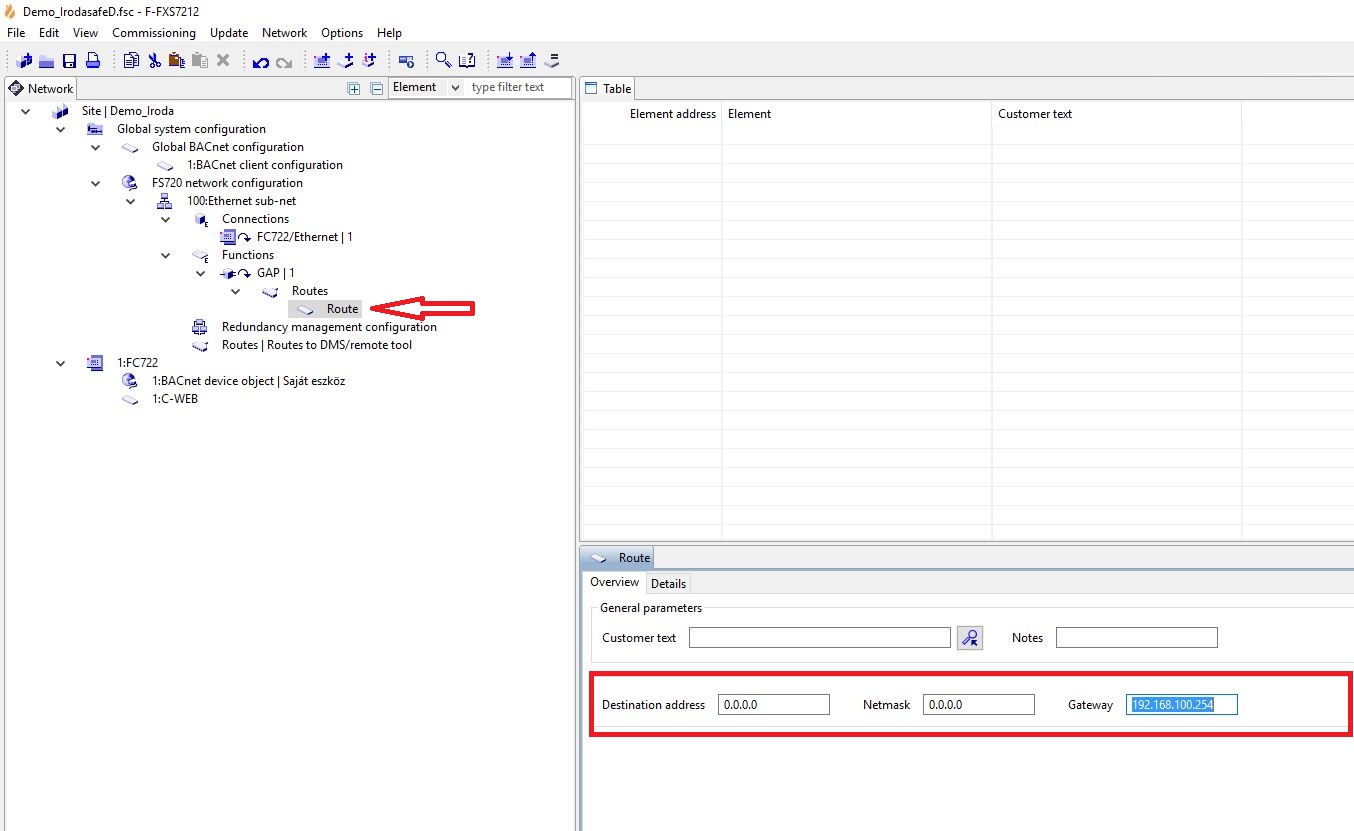Click the Open folder icon in the toolbar
This screenshot has width=1354, height=831.
click(x=46, y=61)
